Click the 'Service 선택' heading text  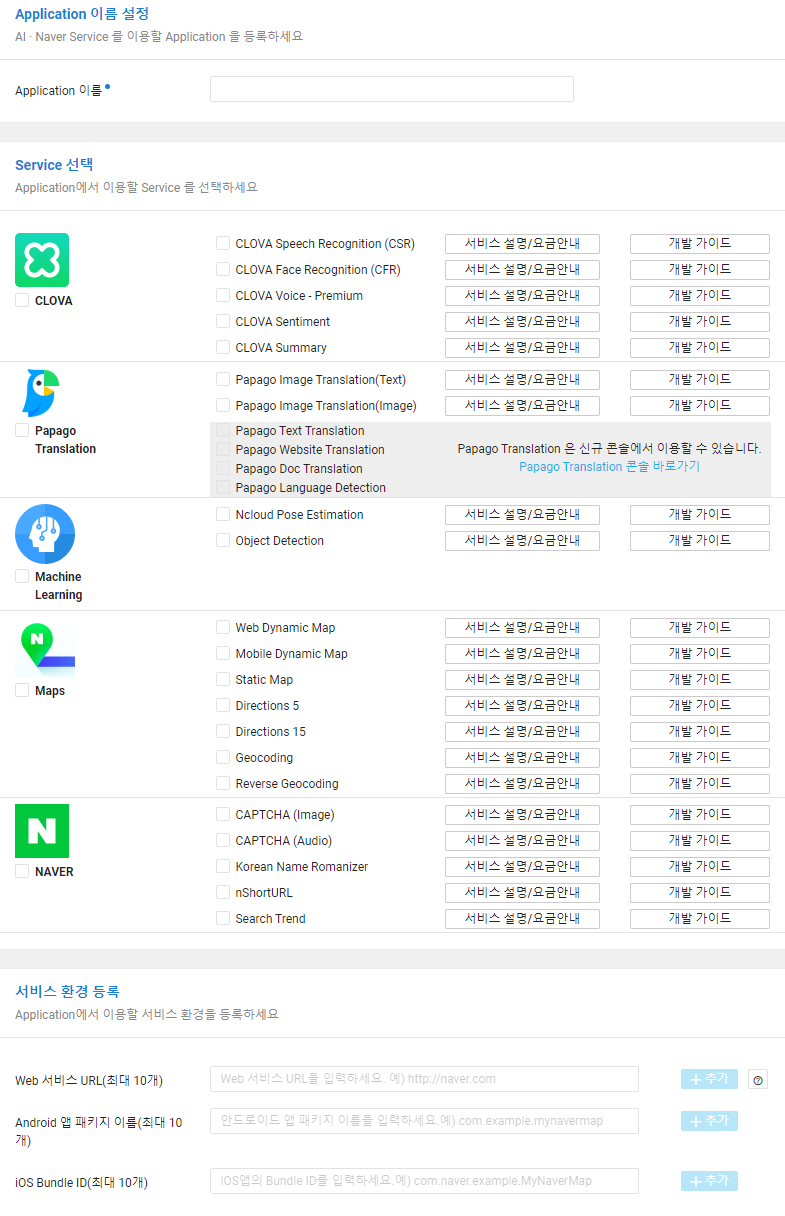54,165
